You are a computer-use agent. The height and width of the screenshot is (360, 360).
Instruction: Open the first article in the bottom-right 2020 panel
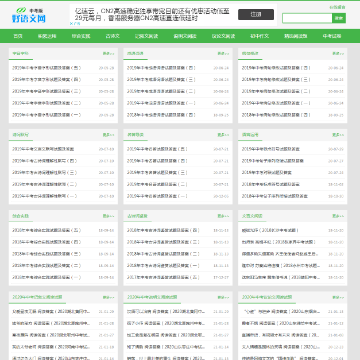[281, 312]
